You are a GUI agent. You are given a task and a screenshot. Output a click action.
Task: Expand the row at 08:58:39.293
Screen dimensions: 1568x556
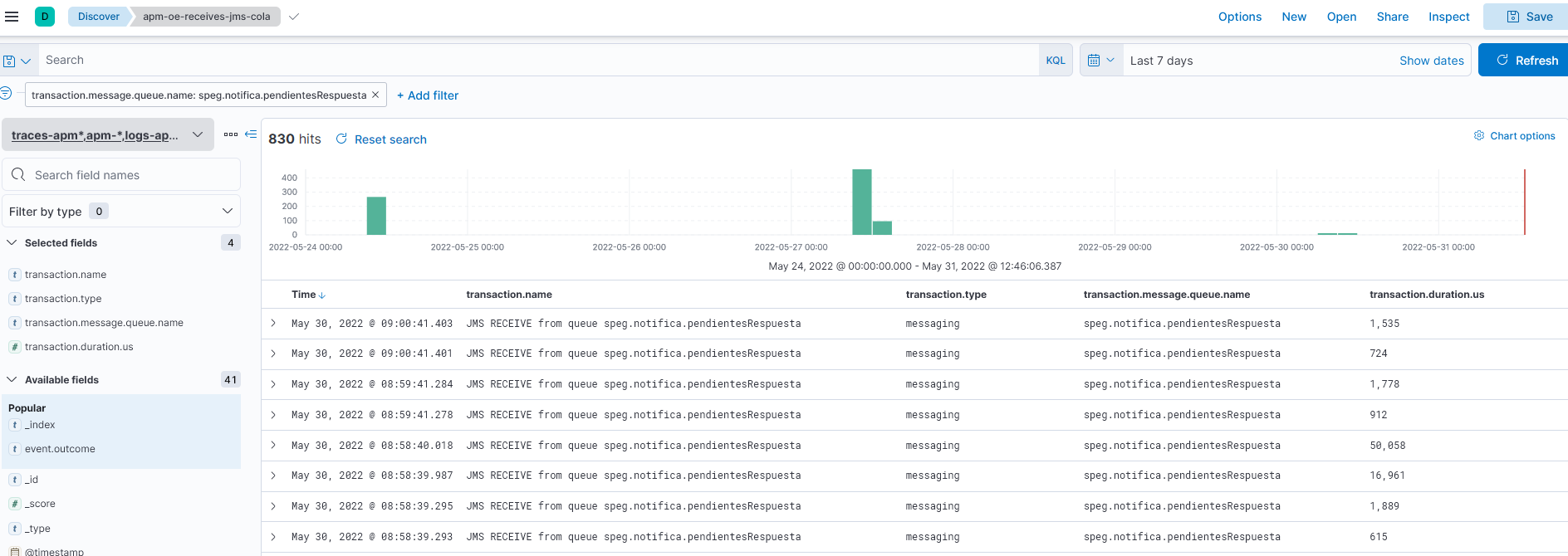(273, 537)
